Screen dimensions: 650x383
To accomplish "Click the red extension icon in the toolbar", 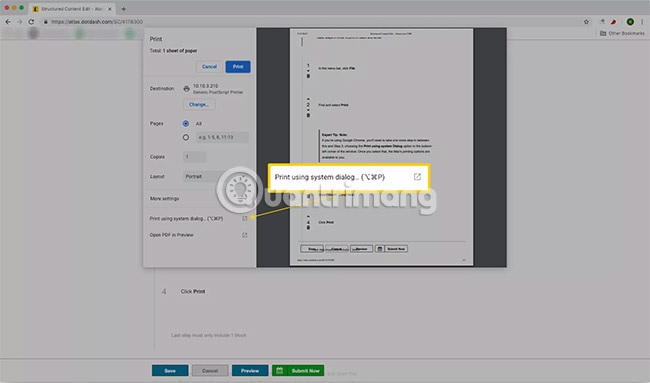I will pos(613,22).
